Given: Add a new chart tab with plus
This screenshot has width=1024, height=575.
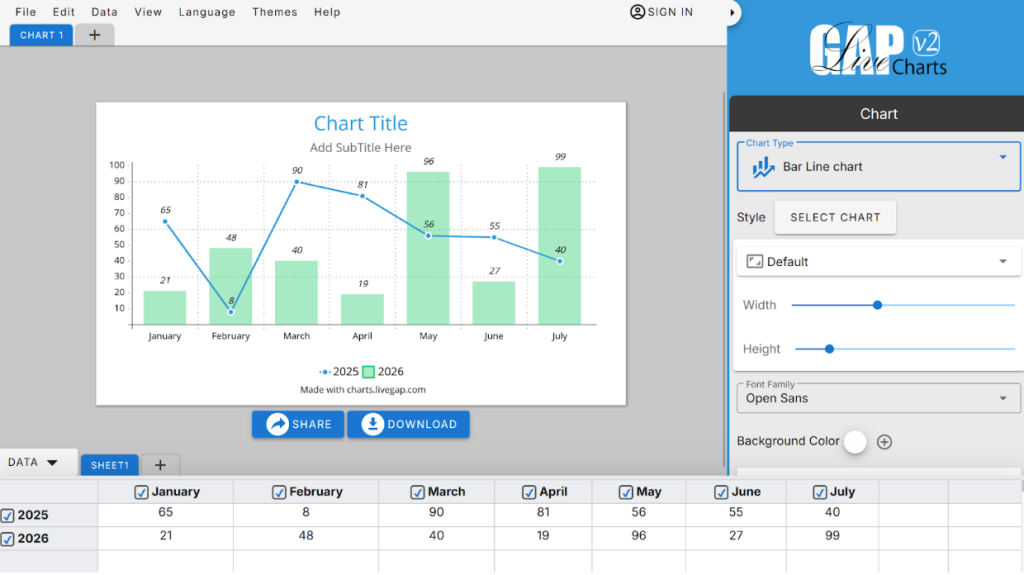Looking at the screenshot, I should click(95, 35).
